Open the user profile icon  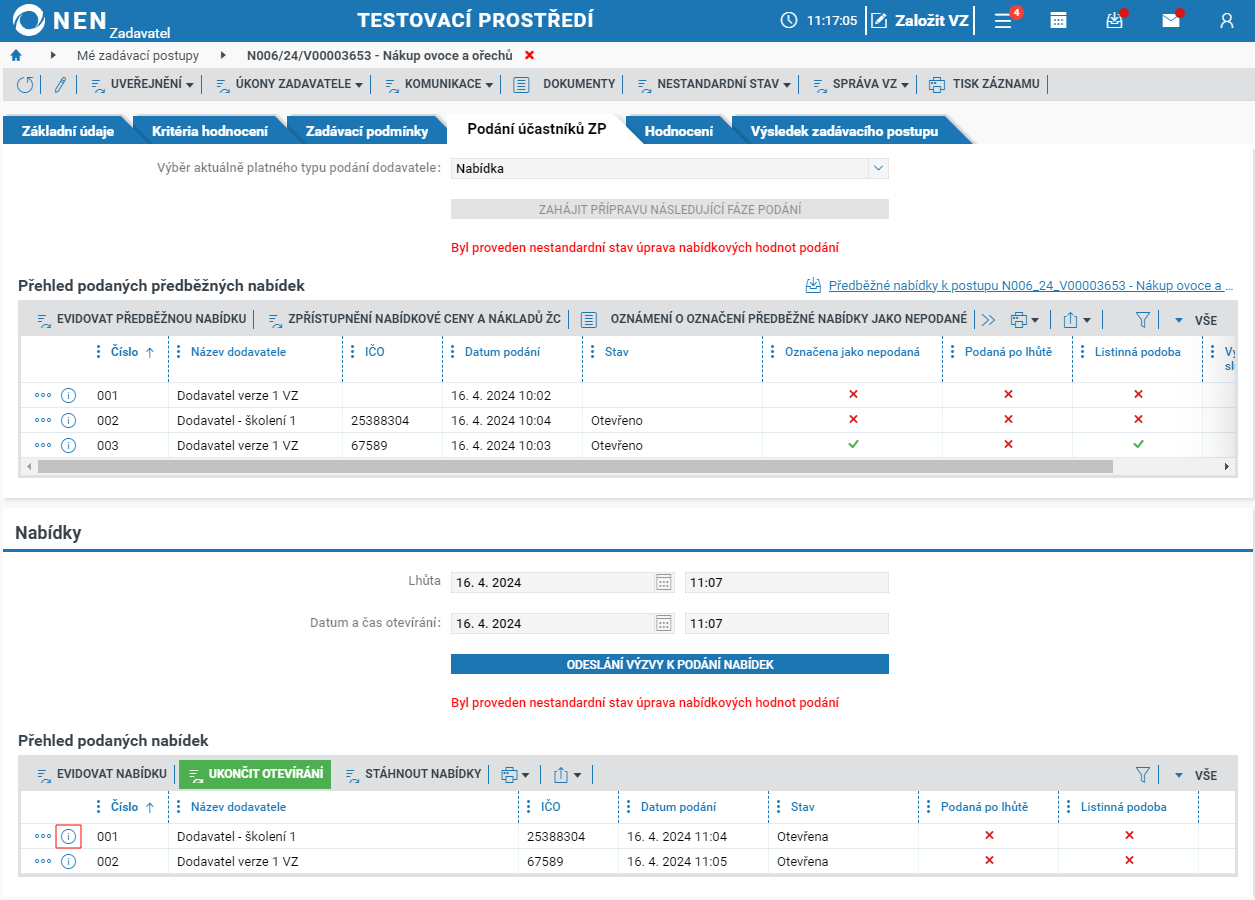(x=1226, y=20)
